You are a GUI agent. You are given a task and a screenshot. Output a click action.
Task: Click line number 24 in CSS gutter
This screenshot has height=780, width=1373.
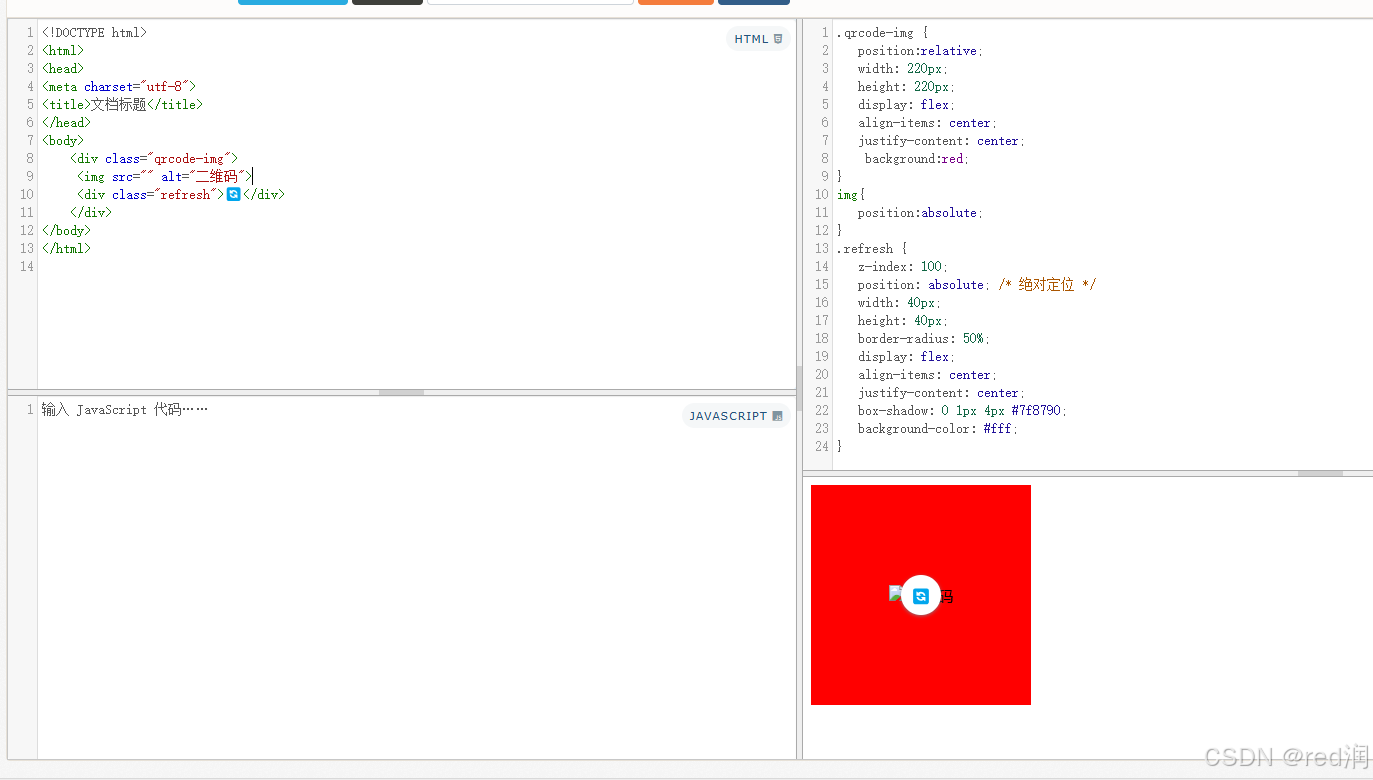(821, 447)
